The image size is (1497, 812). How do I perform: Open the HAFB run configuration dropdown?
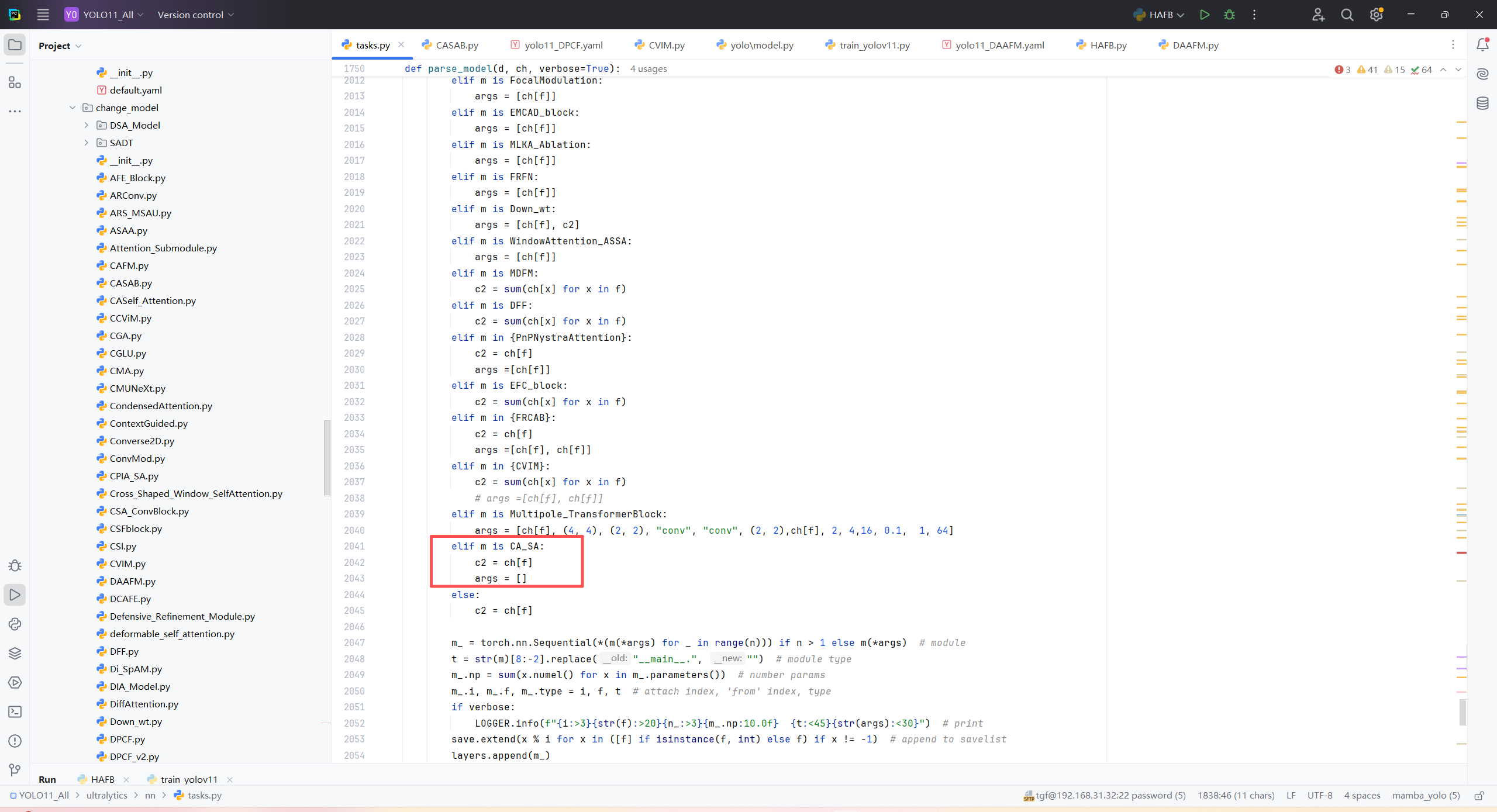click(1160, 15)
